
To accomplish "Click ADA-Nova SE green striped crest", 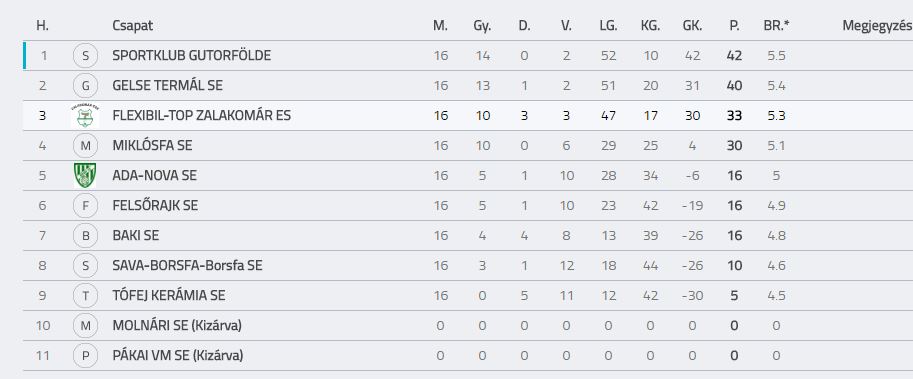I will click(85, 175).
